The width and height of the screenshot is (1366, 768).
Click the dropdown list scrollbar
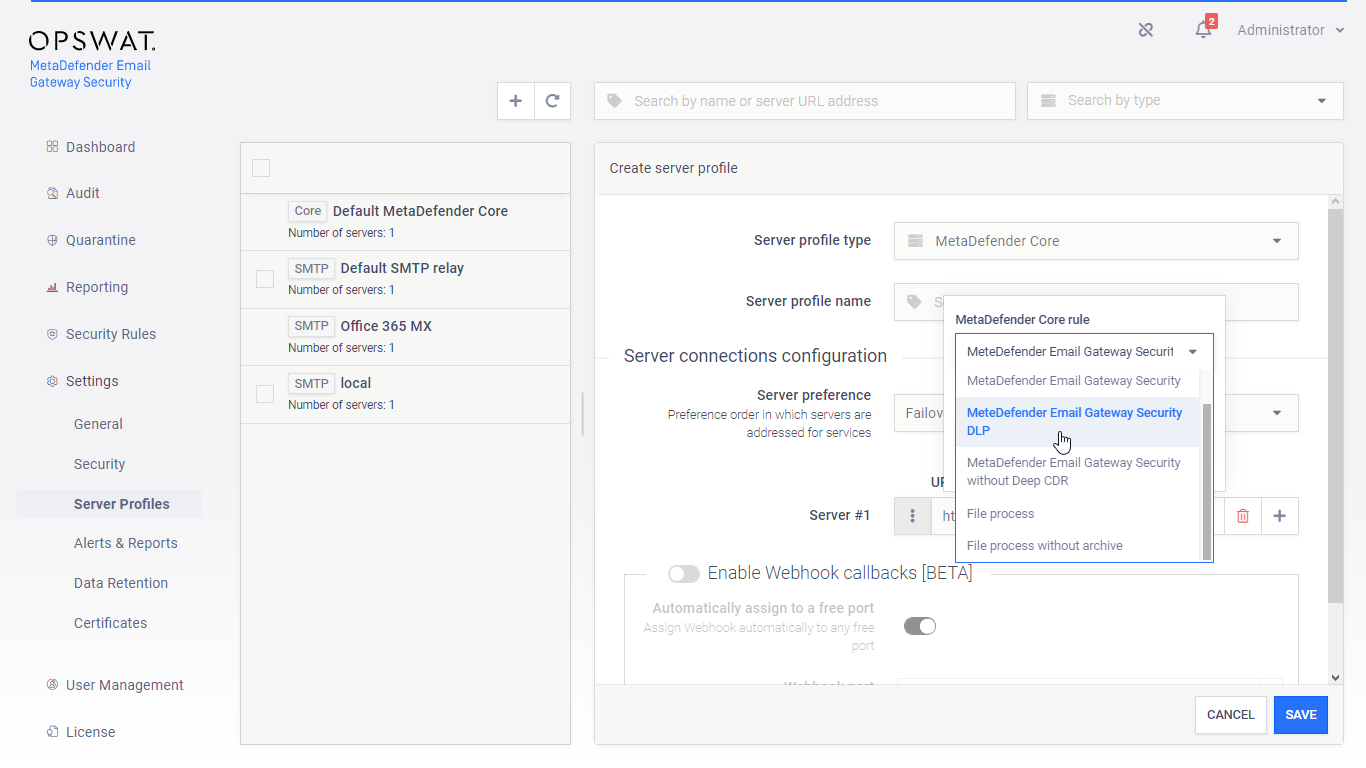[x=1207, y=482]
